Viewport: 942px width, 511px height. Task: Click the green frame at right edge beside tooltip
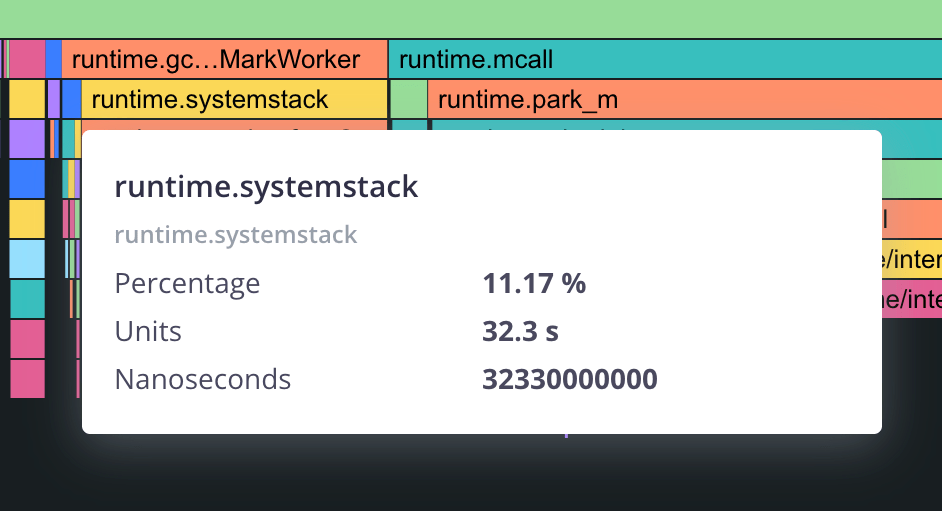(x=911, y=178)
